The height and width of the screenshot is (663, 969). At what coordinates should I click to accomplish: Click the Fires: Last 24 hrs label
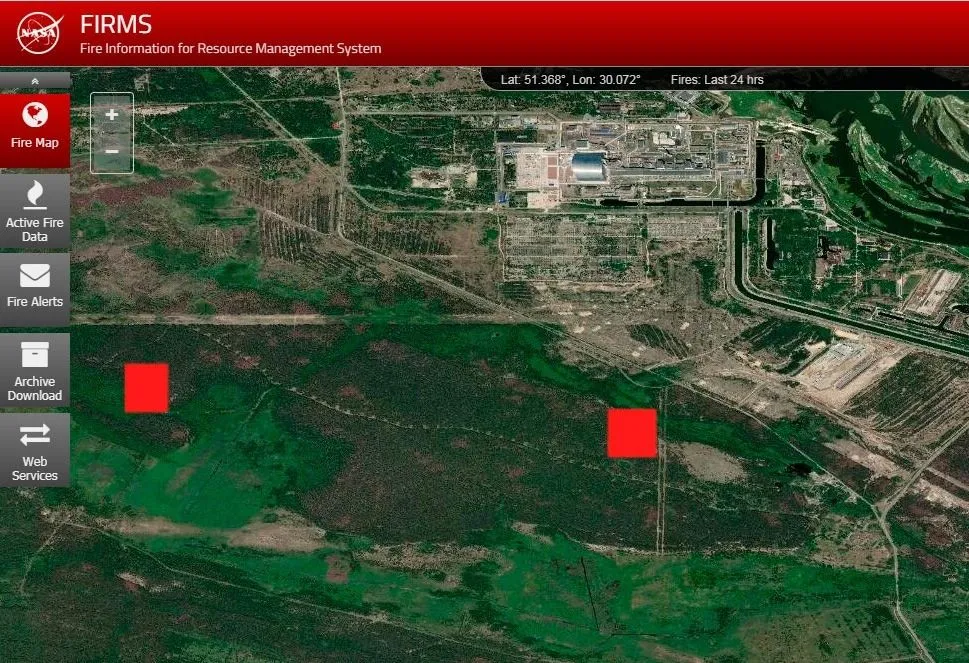click(x=717, y=79)
